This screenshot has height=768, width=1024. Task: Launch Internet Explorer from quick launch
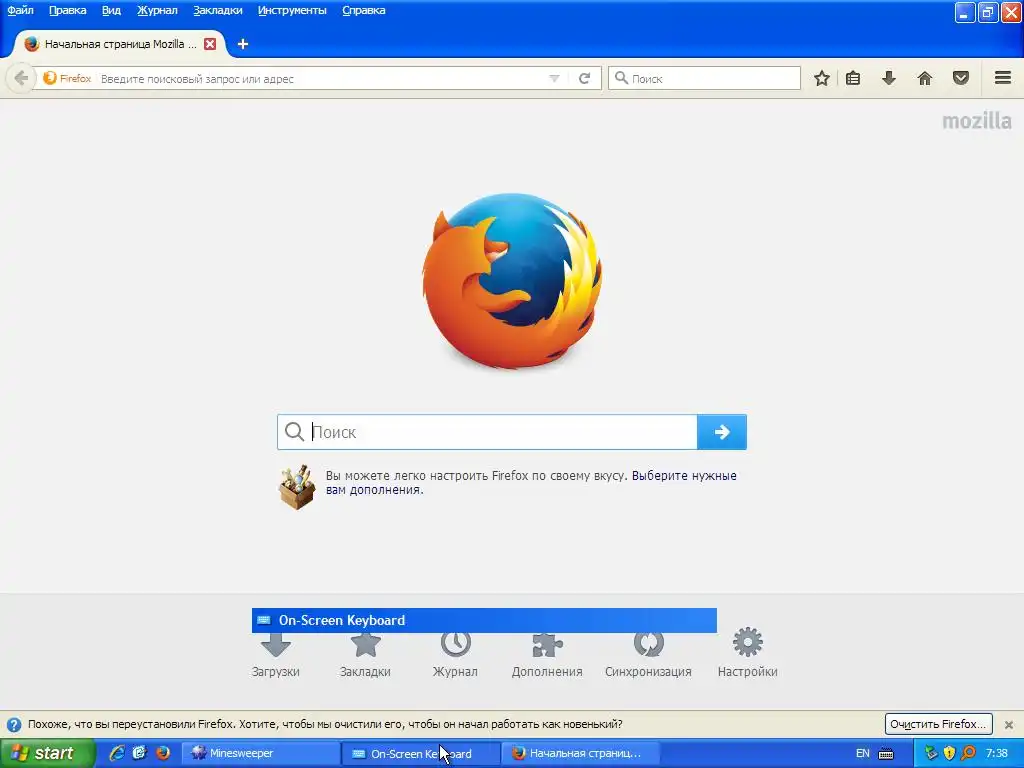tap(117, 753)
